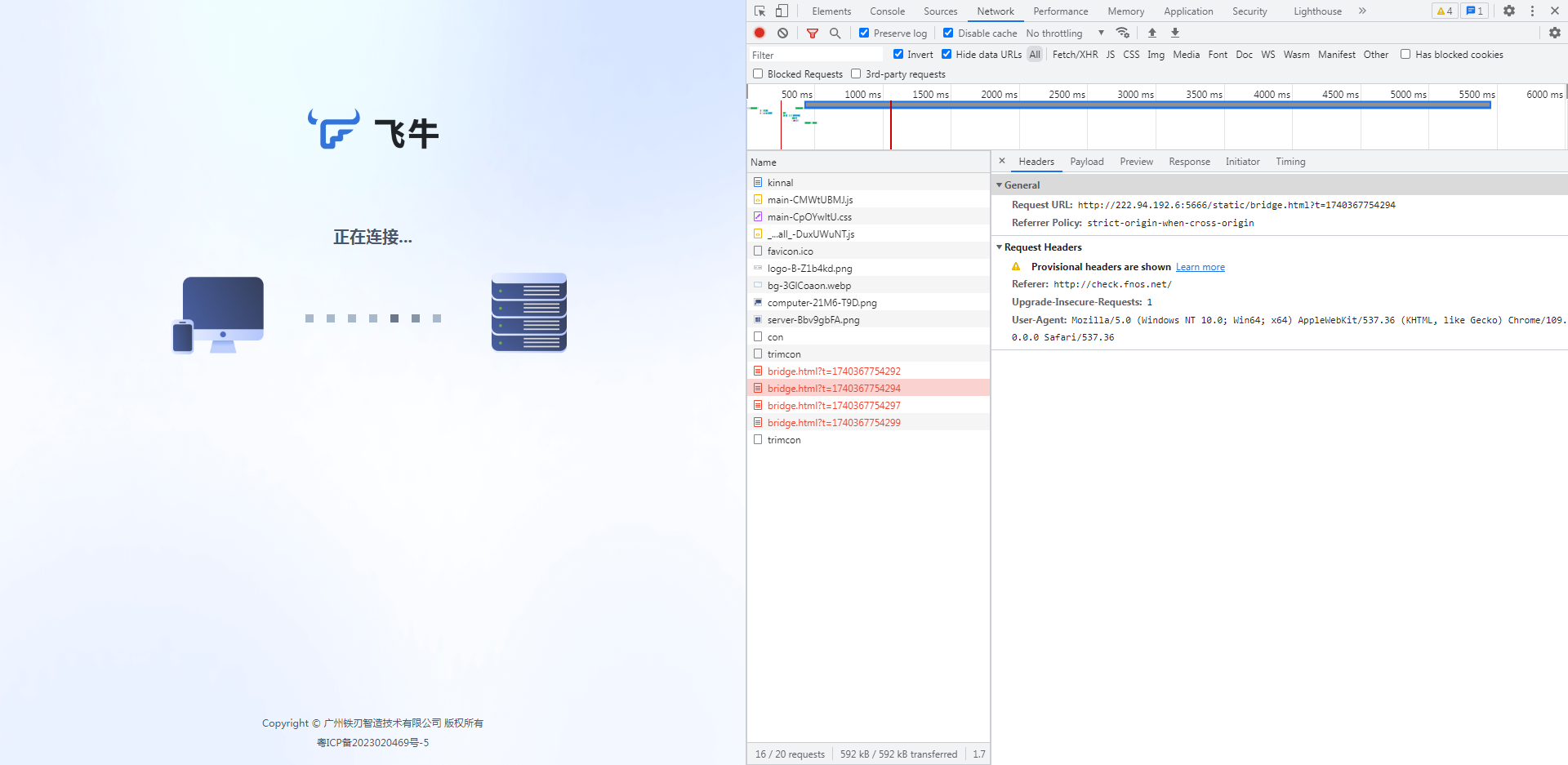Toggle the red filter funnel icon
Image resolution: width=1568 pixels, height=765 pixels.
pos(812,33)
